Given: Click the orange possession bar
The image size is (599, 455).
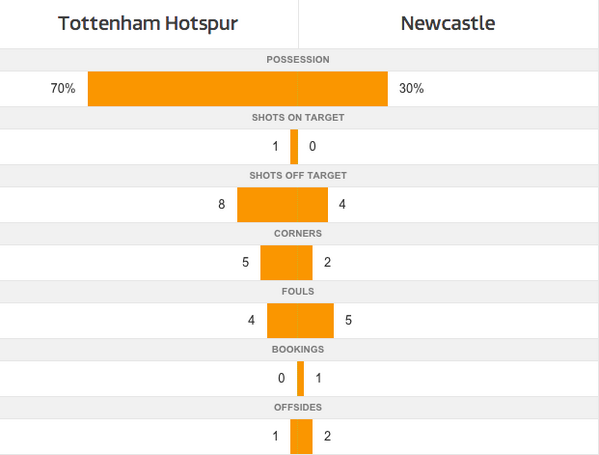Looking at the screenshot, I should [238, 89].
